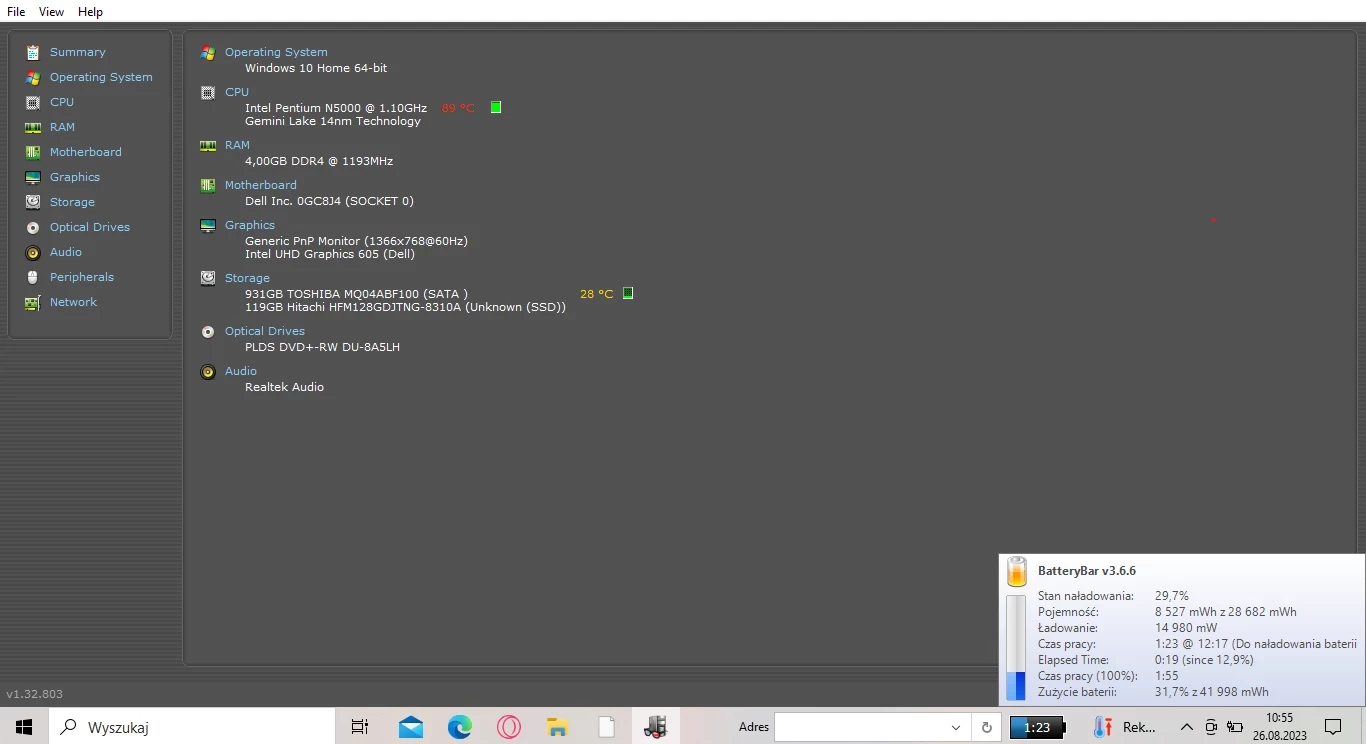Open the Adres combo box dropdown

[x=955, y=727]
